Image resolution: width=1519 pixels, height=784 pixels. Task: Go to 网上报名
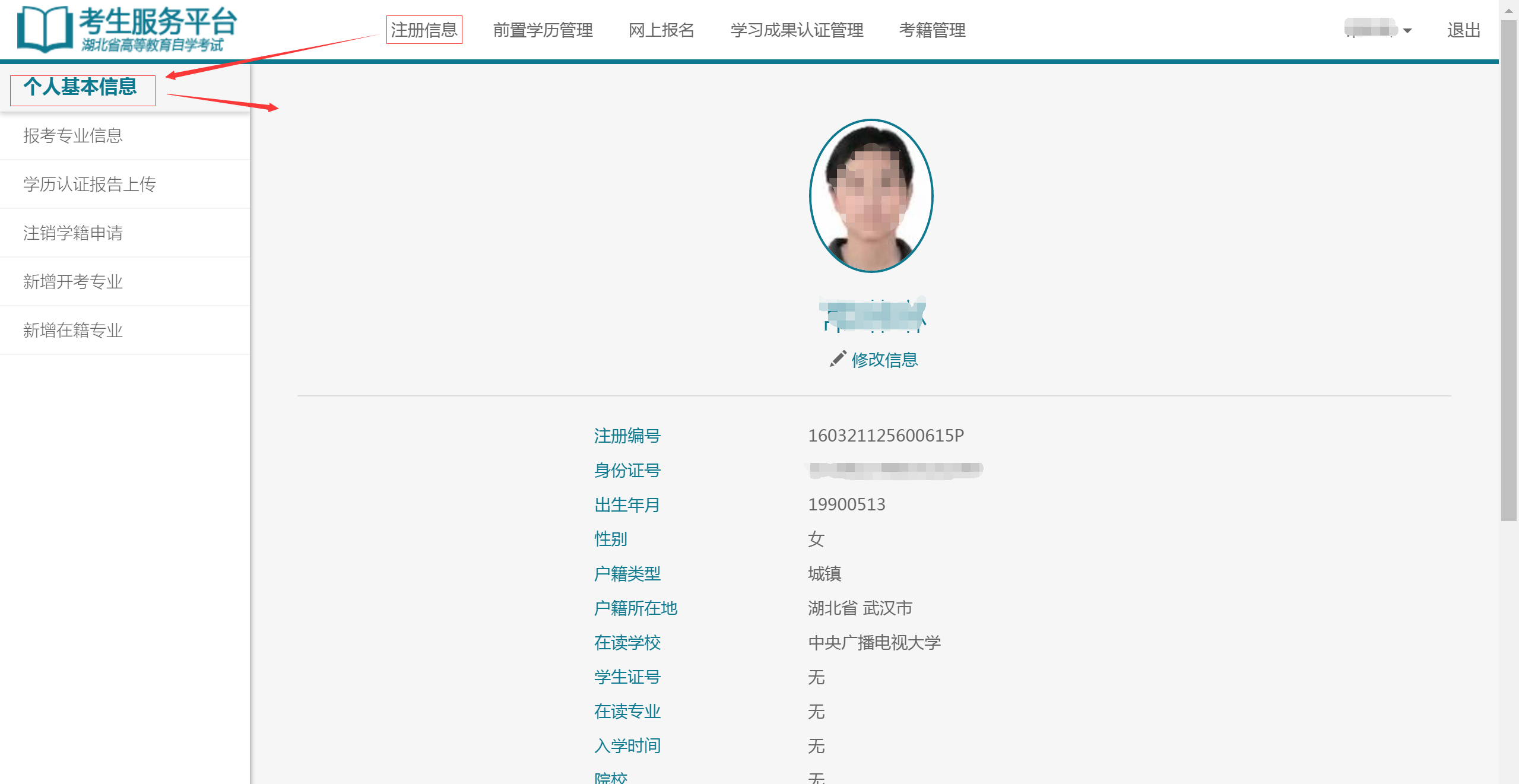[661, 30]
